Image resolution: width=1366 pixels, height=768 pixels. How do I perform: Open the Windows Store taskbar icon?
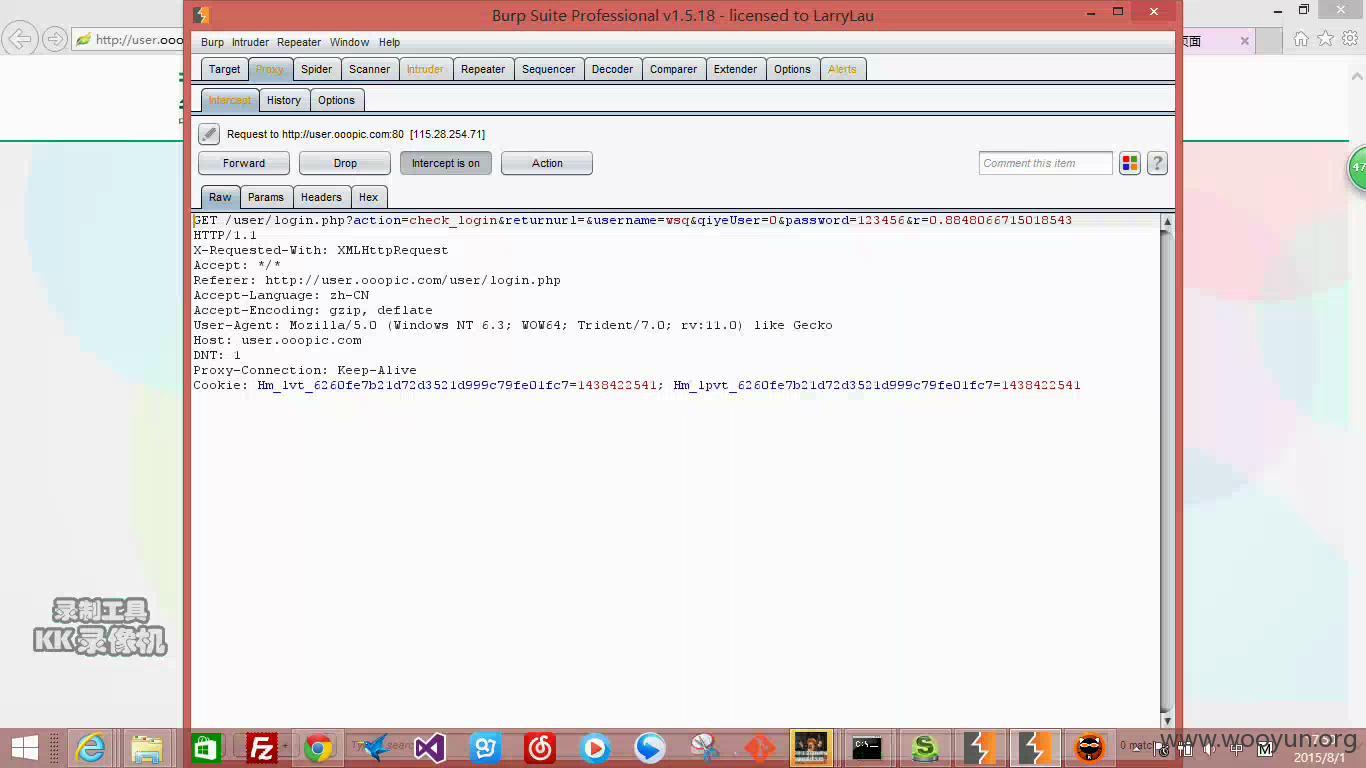tap(206, 748)
